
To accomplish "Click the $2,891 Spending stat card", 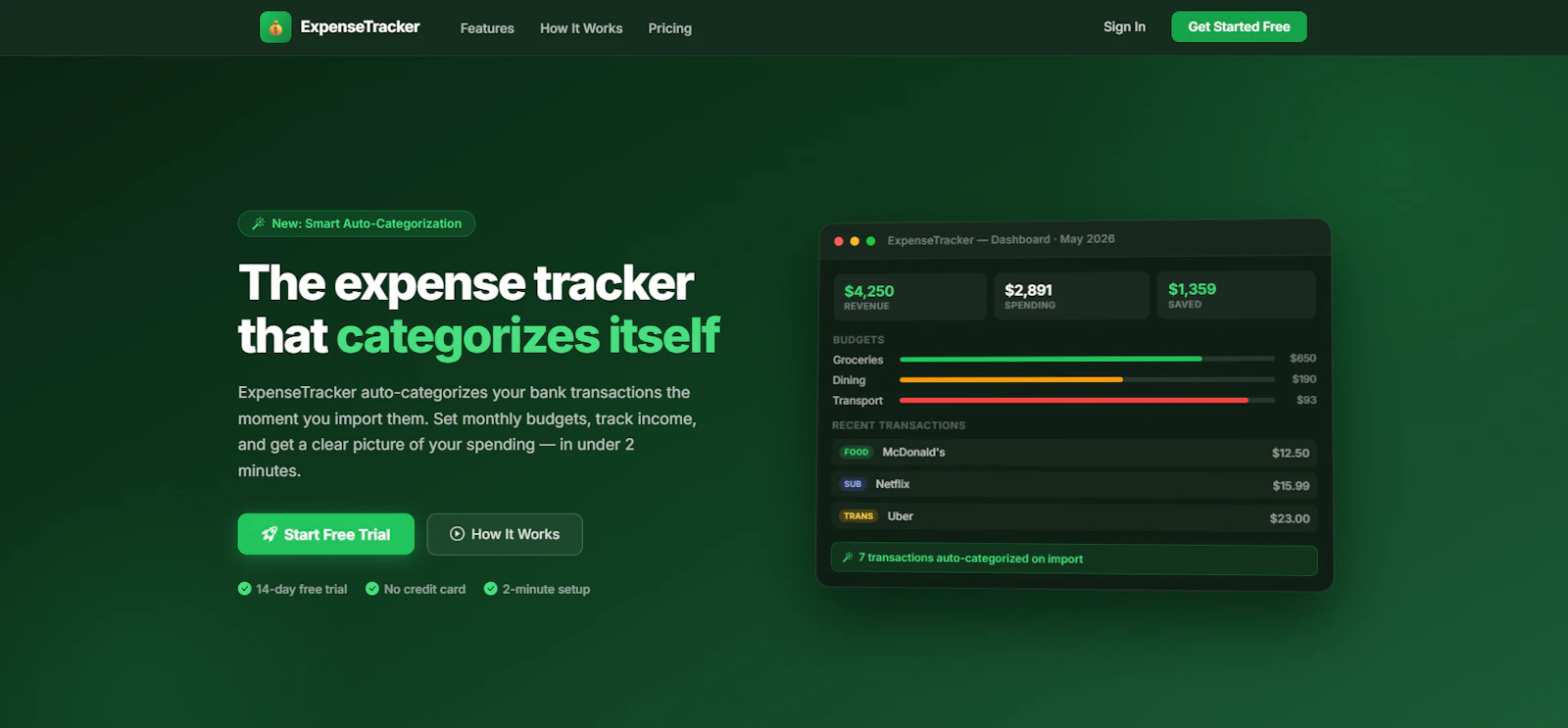I will [1072, 296].
